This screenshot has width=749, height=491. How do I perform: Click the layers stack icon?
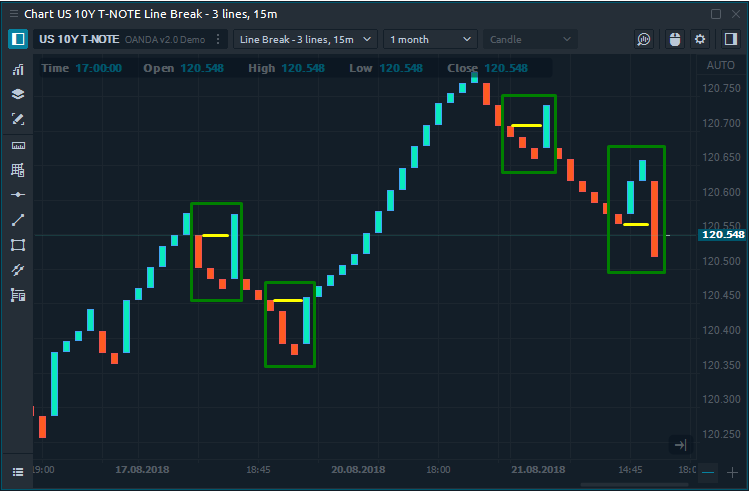[17, 94]
